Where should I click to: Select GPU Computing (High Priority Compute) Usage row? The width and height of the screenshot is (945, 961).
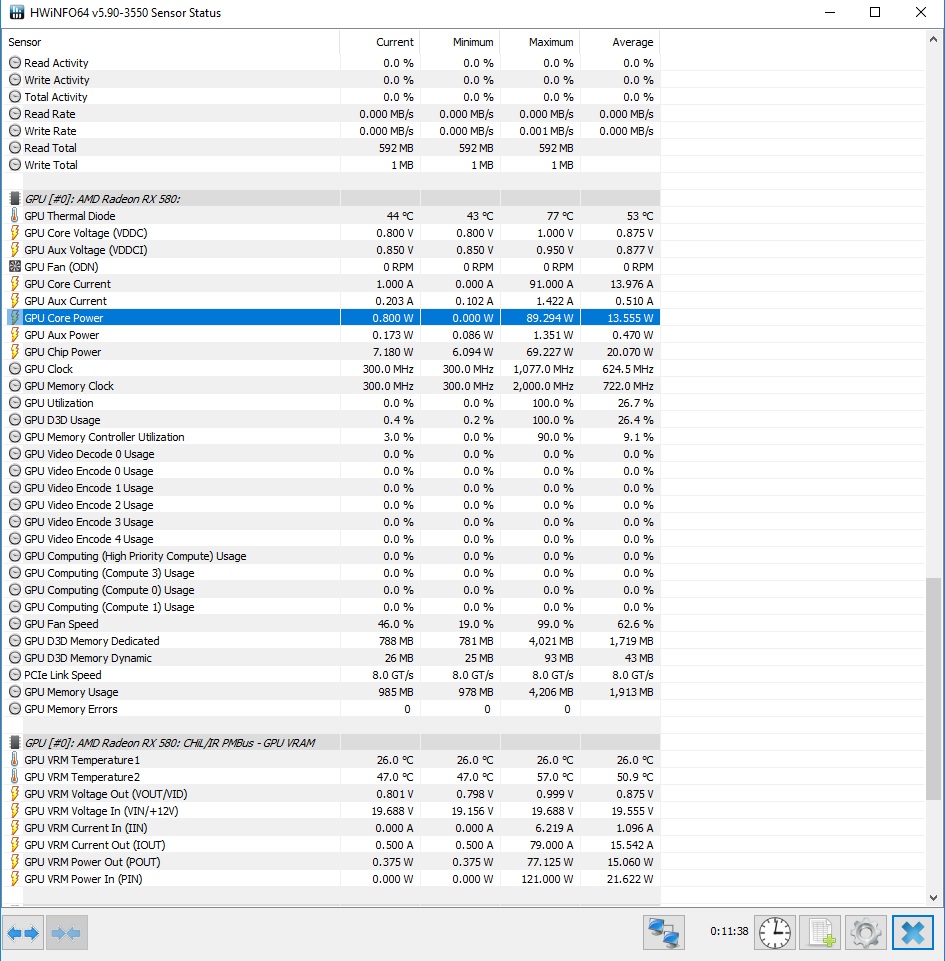pos(333,556)
